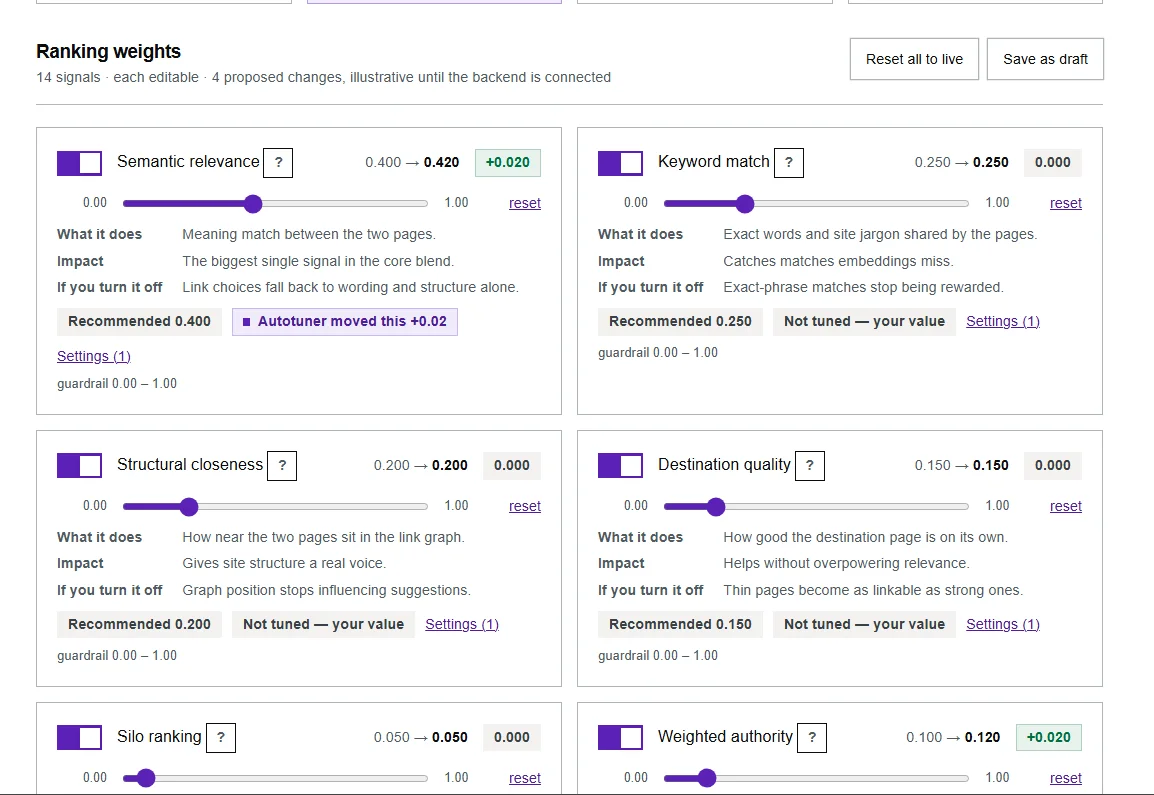This screenshot has height=795, width=1154.
Task: Click the Silo ranking slider handle
Action: [146, 778]
